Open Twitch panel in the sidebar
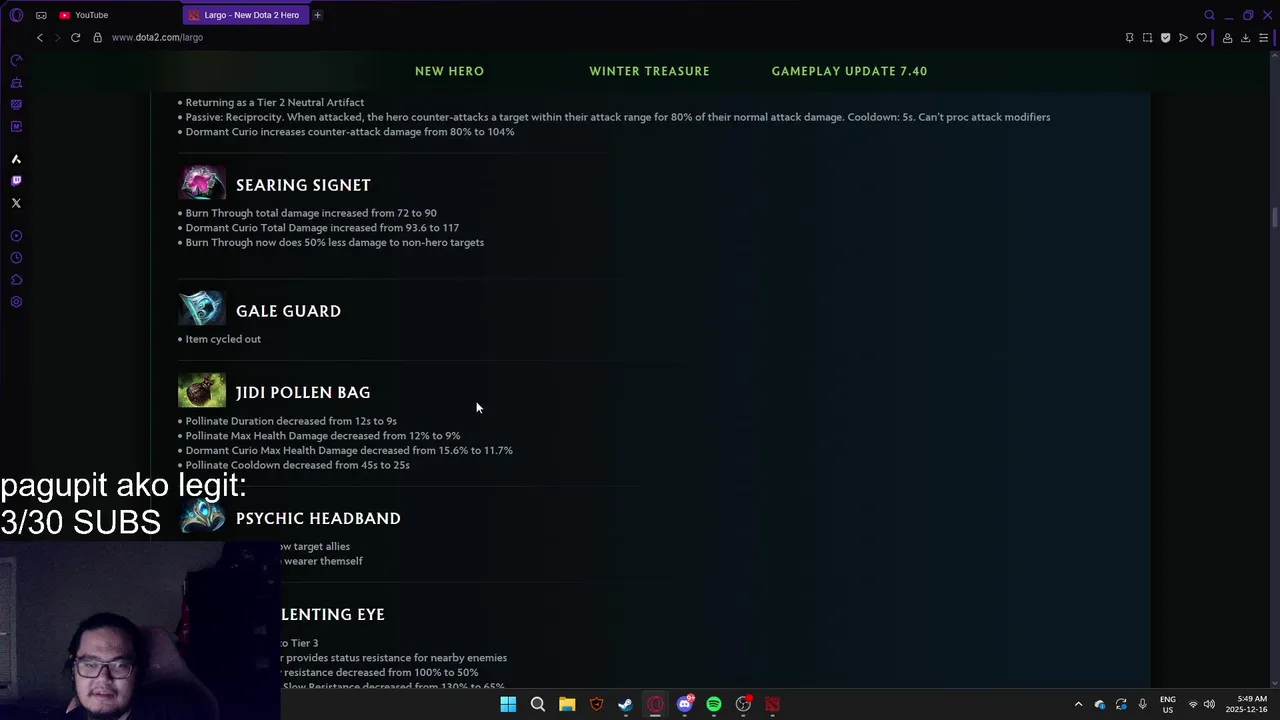The width and height of the screenshot is (1280, 720). click(16, 181)
